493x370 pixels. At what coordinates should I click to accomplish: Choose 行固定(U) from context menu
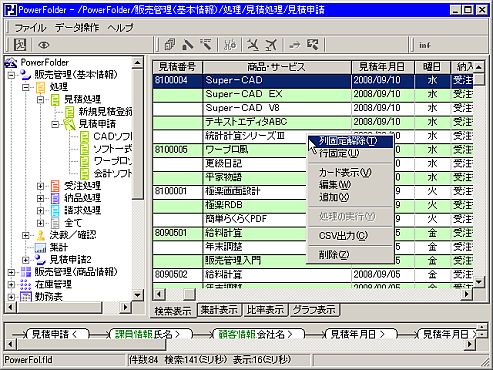(349, 153)
